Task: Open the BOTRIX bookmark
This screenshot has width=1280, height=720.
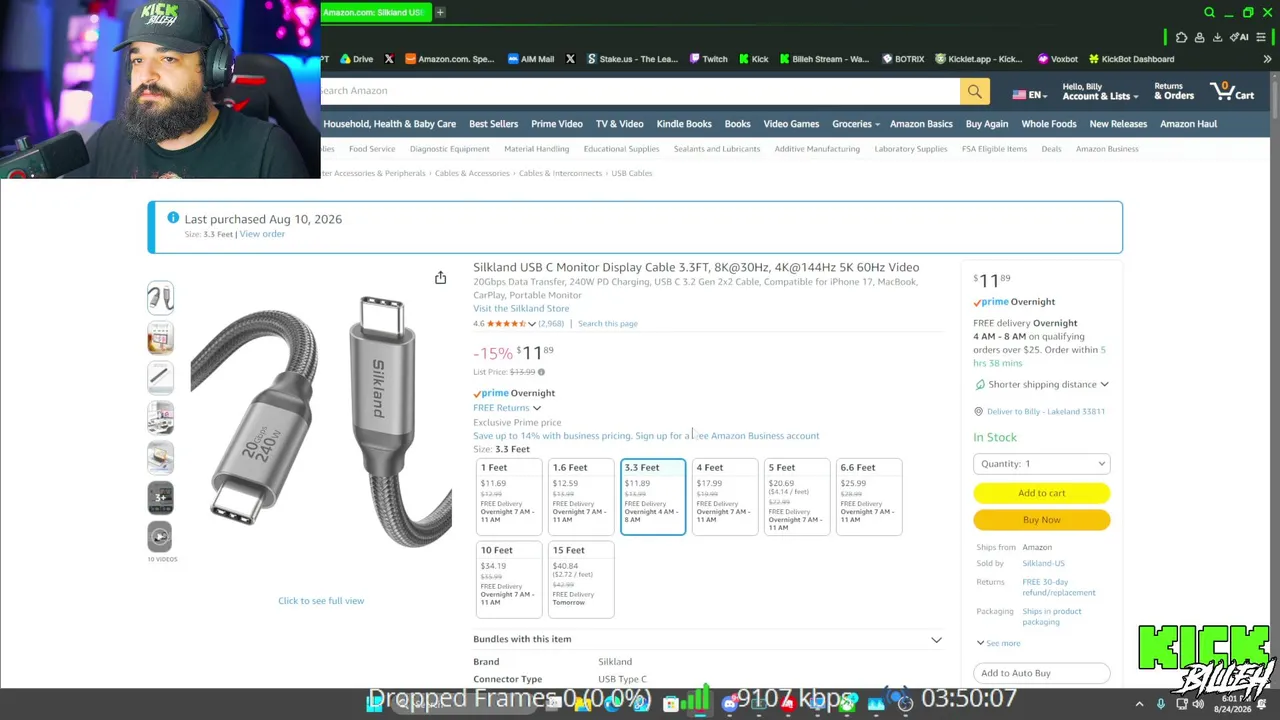Action: click(903, 59)
